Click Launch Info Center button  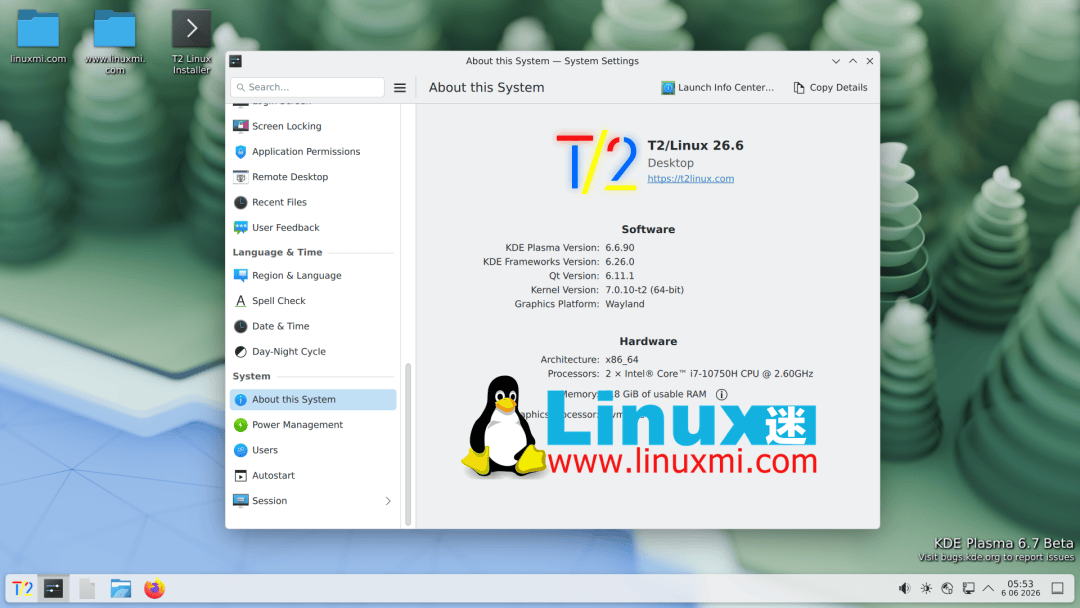(718, 87)
